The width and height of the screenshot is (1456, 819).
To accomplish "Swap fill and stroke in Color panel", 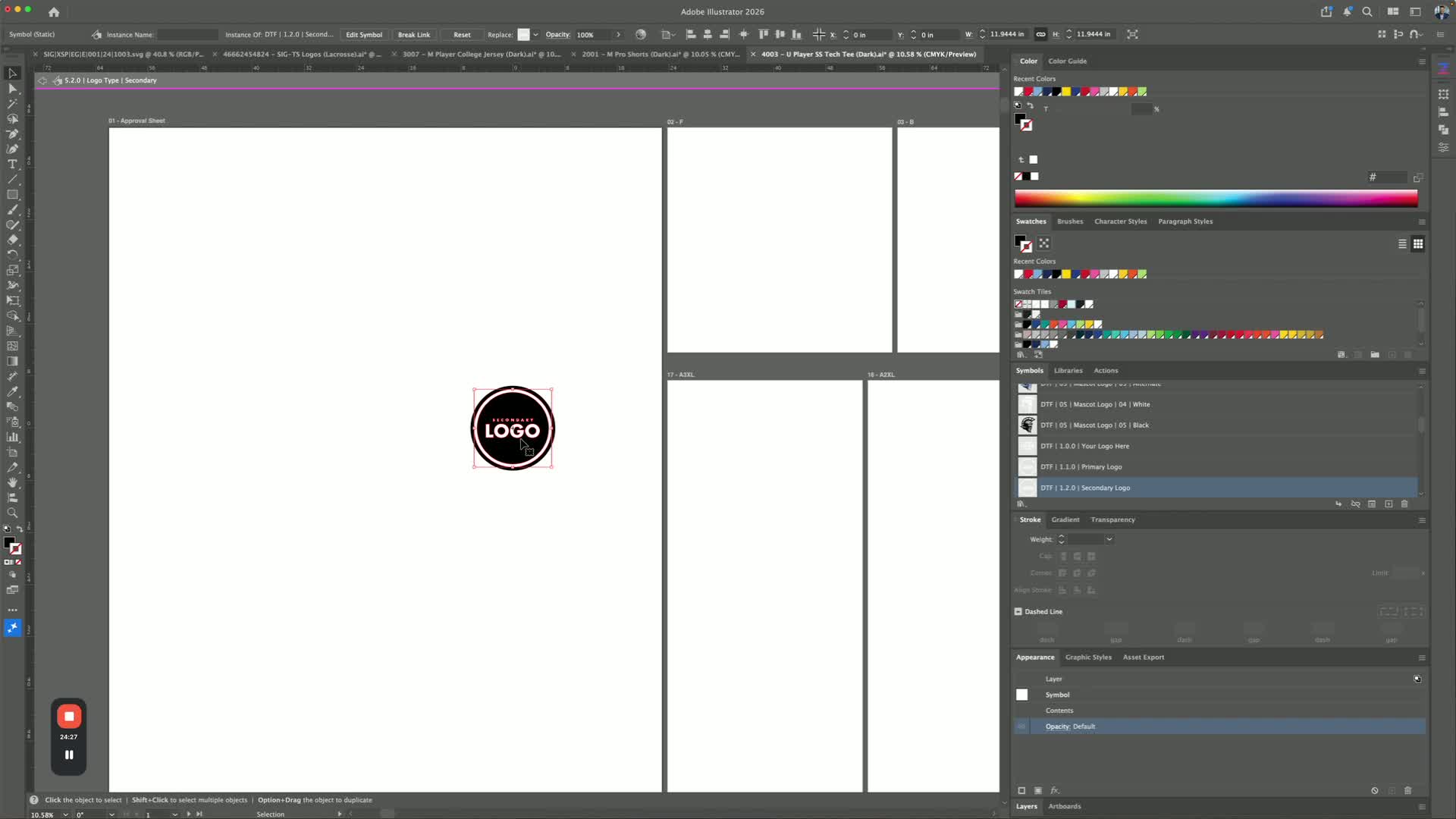I will coord(1031,106).
